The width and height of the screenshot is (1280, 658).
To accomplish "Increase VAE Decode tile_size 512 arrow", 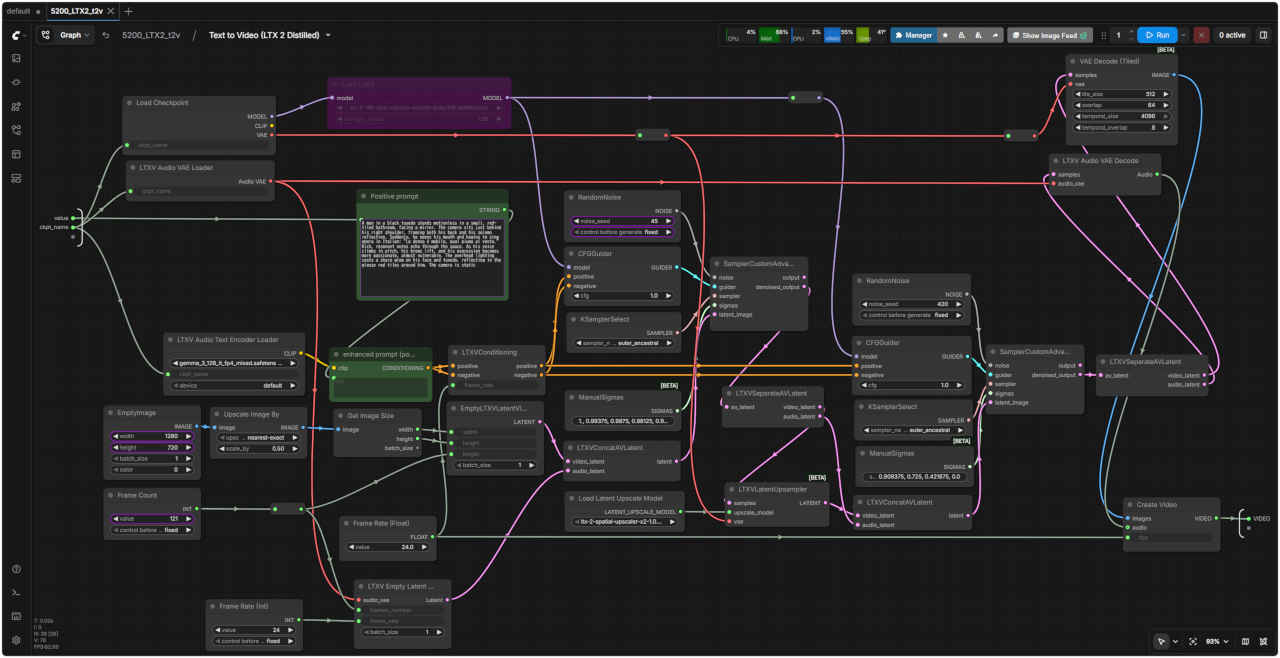I will point(1165,94).
